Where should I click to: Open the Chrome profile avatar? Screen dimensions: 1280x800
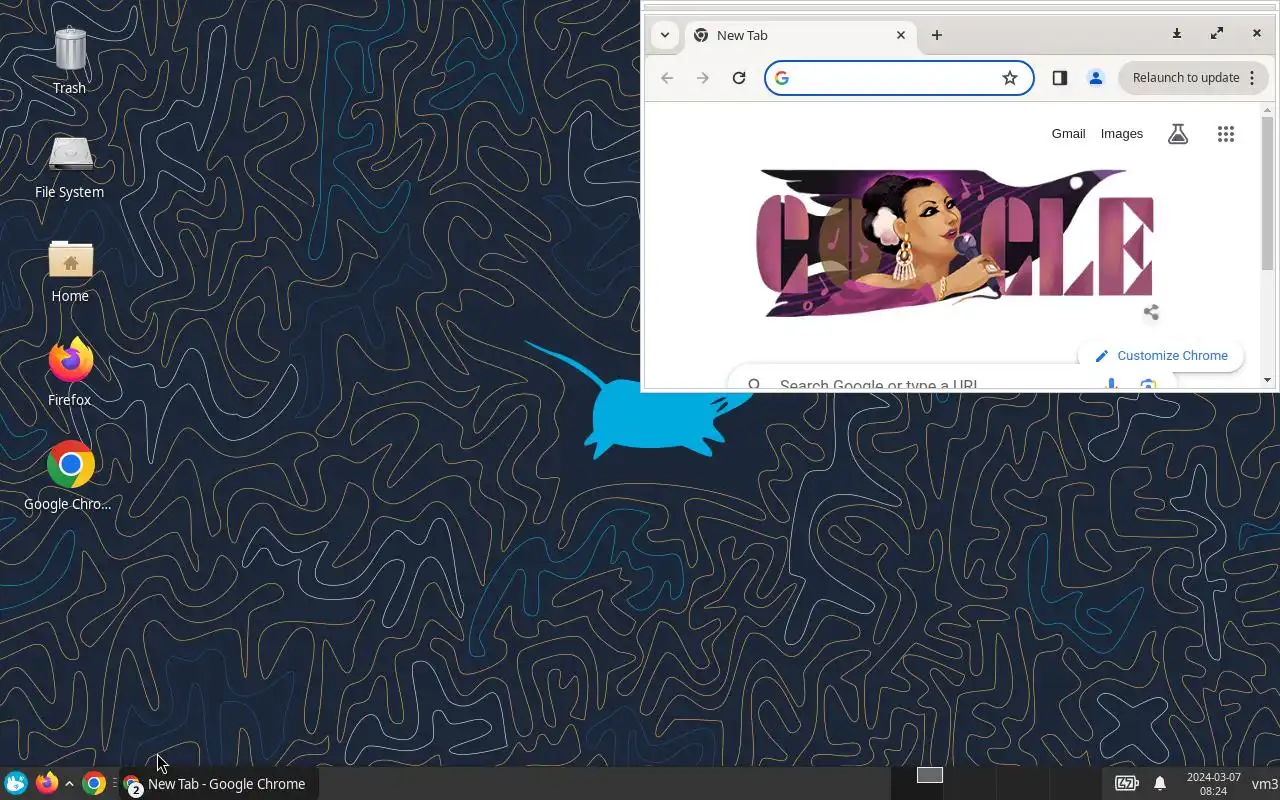point(1096,78)
